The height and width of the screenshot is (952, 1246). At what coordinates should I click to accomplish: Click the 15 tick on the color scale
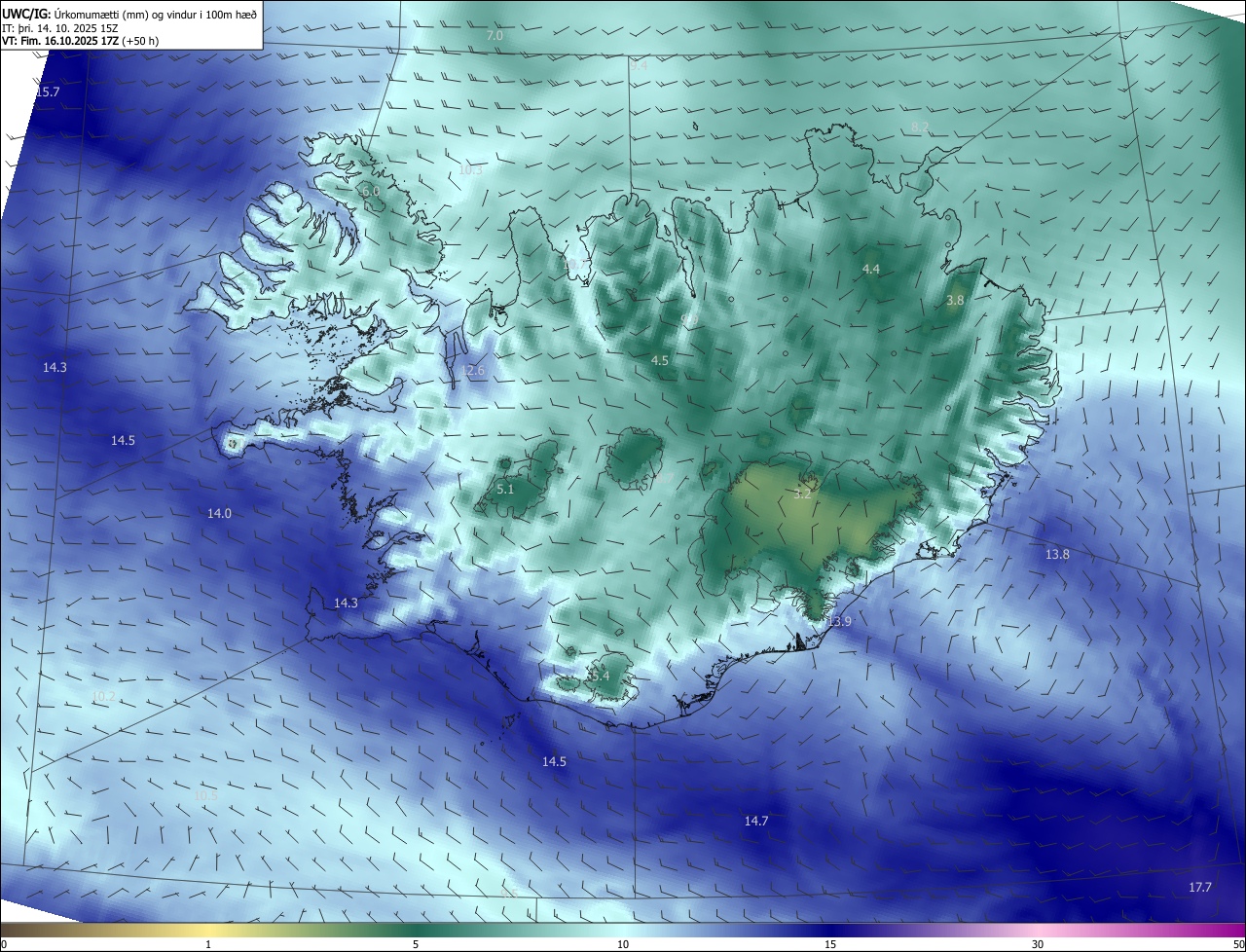tap(830, 944)
